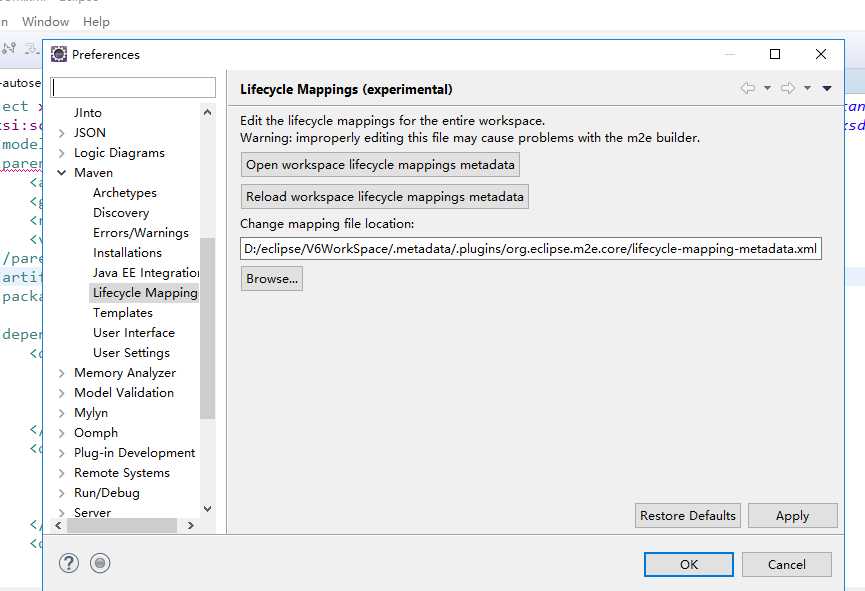Screen dimensions: 865x591
Task: Select the Maven preferences item
Action: click(x=93, y=173)
